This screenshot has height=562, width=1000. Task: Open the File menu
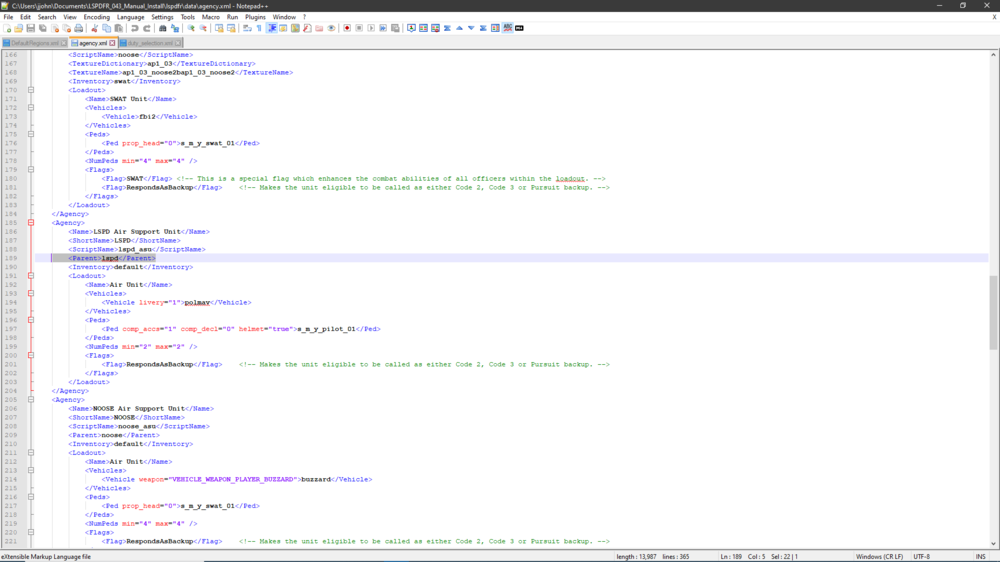point(8,17)
